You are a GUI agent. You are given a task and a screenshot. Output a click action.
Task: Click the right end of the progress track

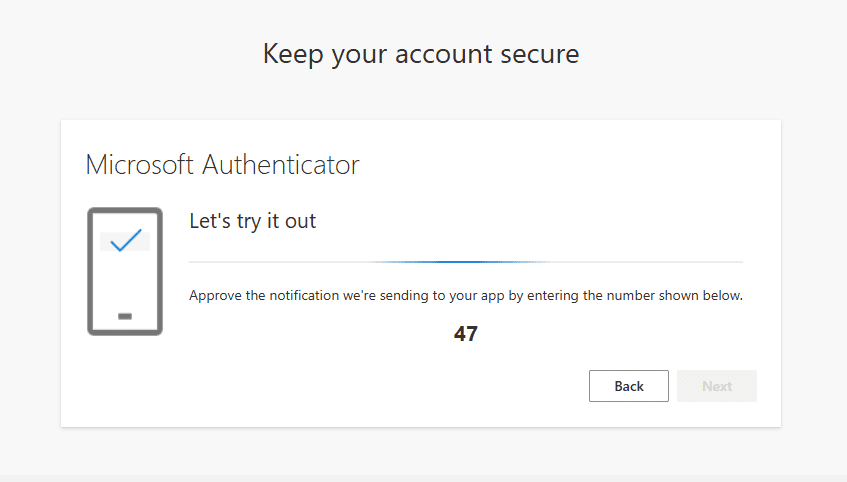point(738,262)
